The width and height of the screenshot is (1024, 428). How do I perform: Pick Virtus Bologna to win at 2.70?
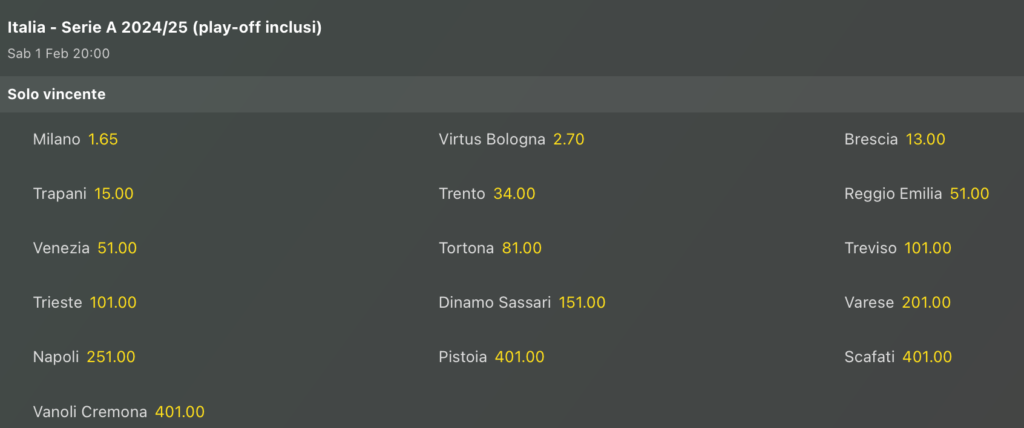[x=568, y=140]
